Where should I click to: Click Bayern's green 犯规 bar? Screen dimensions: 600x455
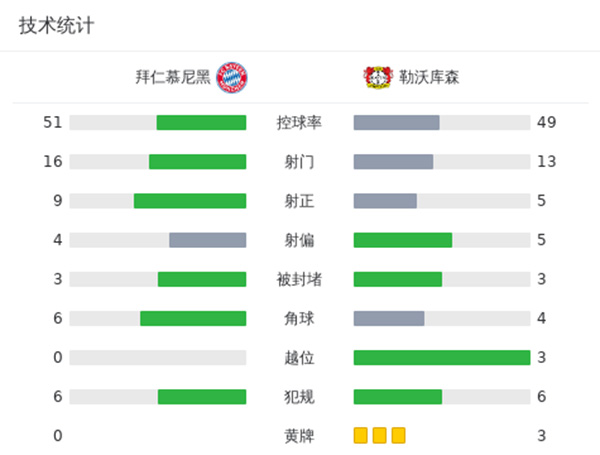(x=201, y=396)
